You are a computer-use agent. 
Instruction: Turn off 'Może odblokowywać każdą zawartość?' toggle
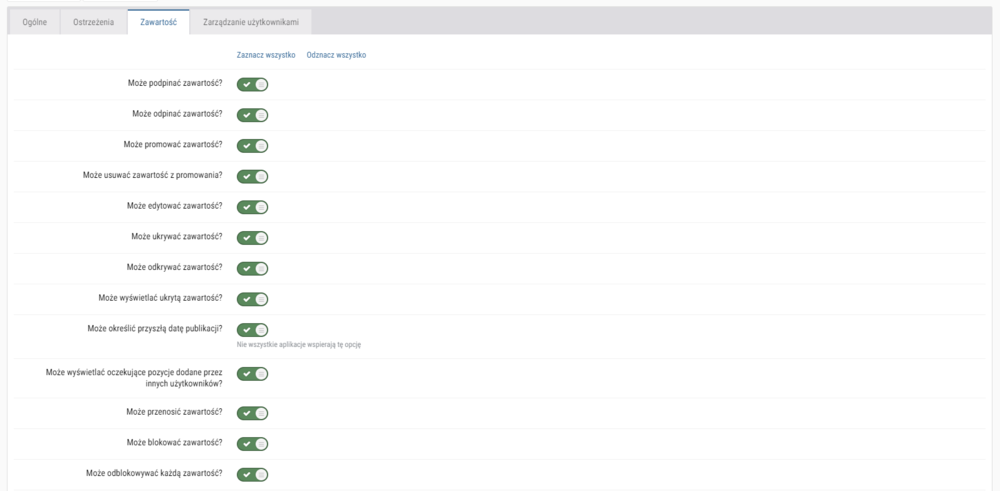pos(252,474)
